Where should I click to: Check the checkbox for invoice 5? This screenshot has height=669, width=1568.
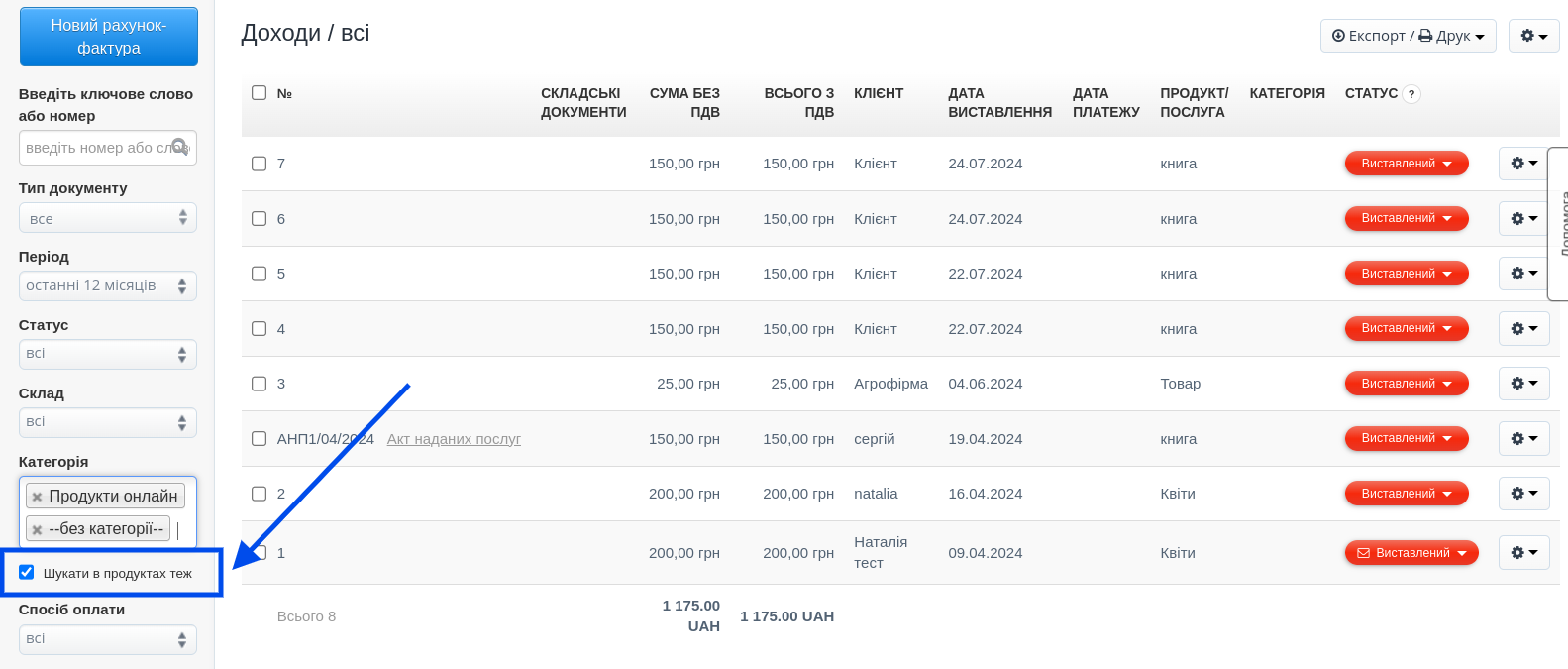[x=260, y=274]
